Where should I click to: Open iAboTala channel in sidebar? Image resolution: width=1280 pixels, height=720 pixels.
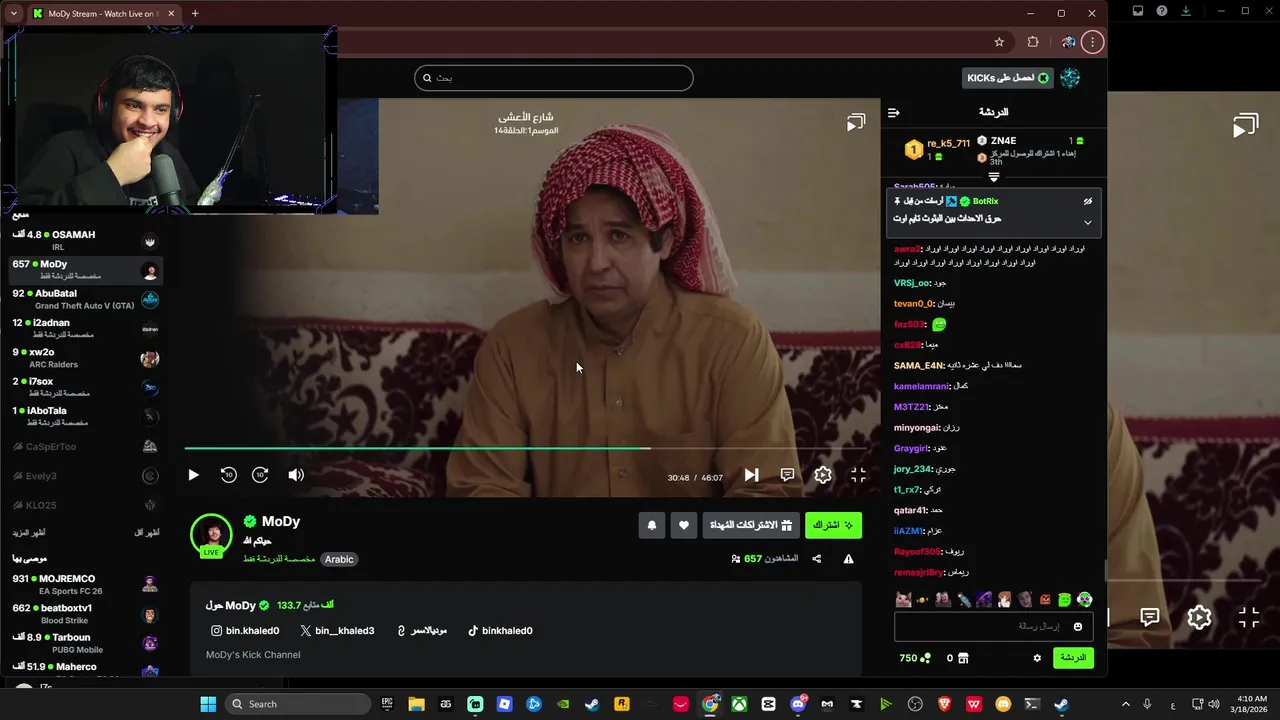(x=84, y=416)
